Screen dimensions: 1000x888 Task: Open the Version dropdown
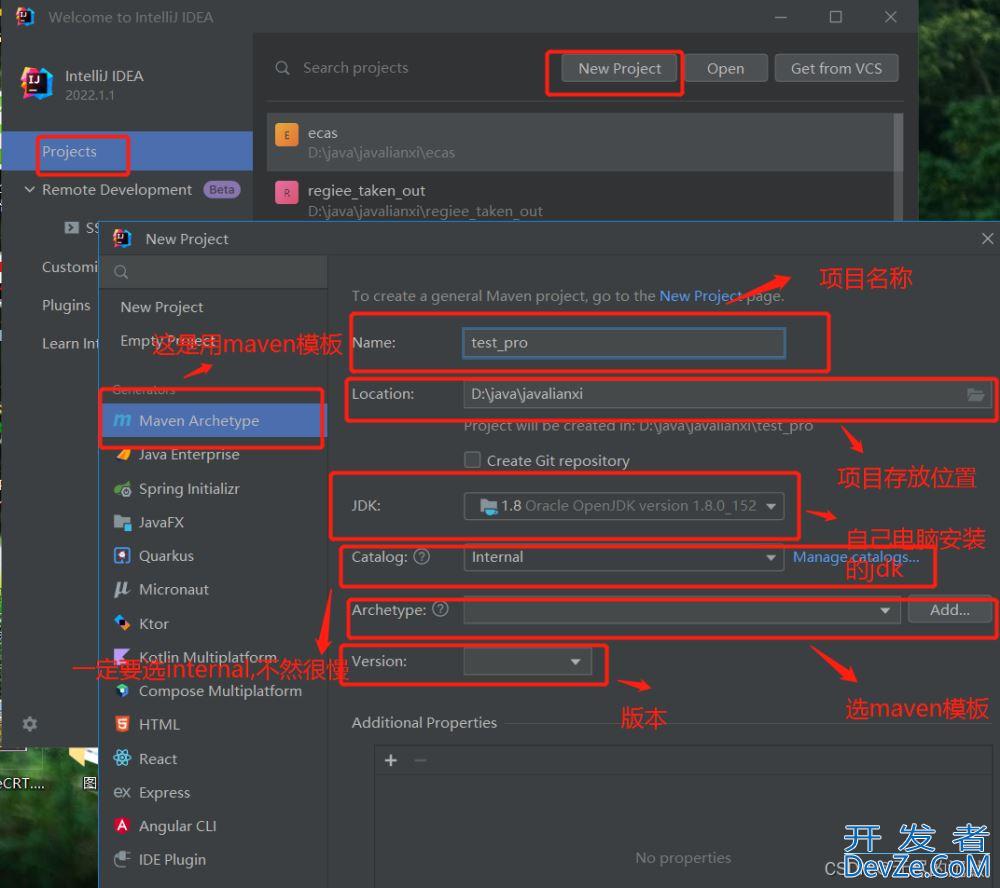pos(527,662)
